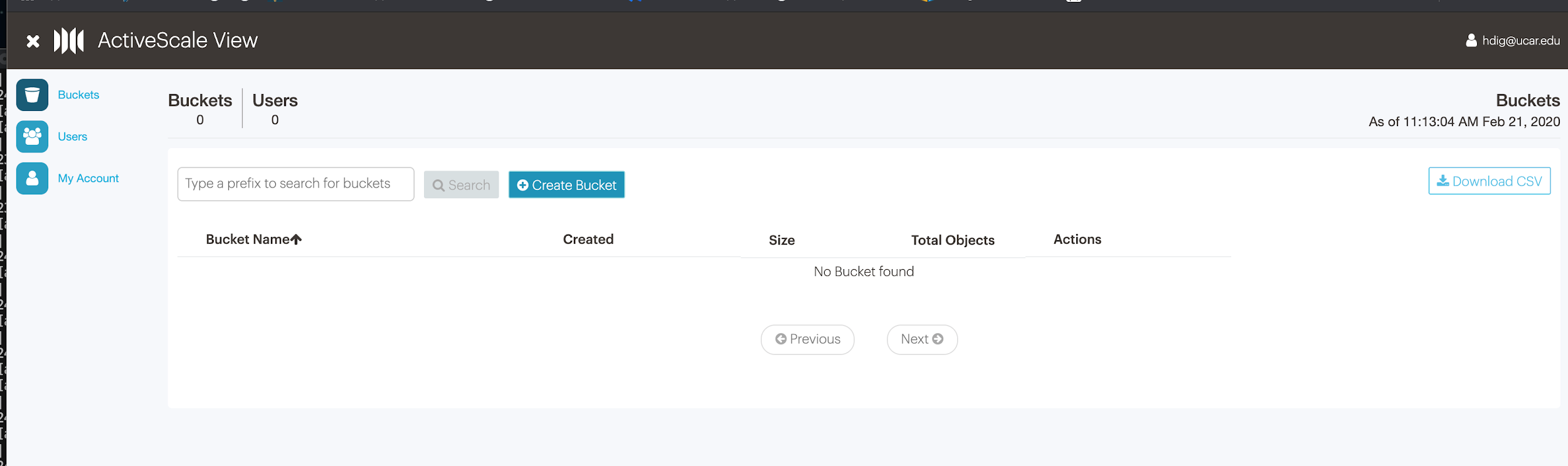Click the user profile icon in header
This screenshot has height=466, width=1568.
point(1471,41)
